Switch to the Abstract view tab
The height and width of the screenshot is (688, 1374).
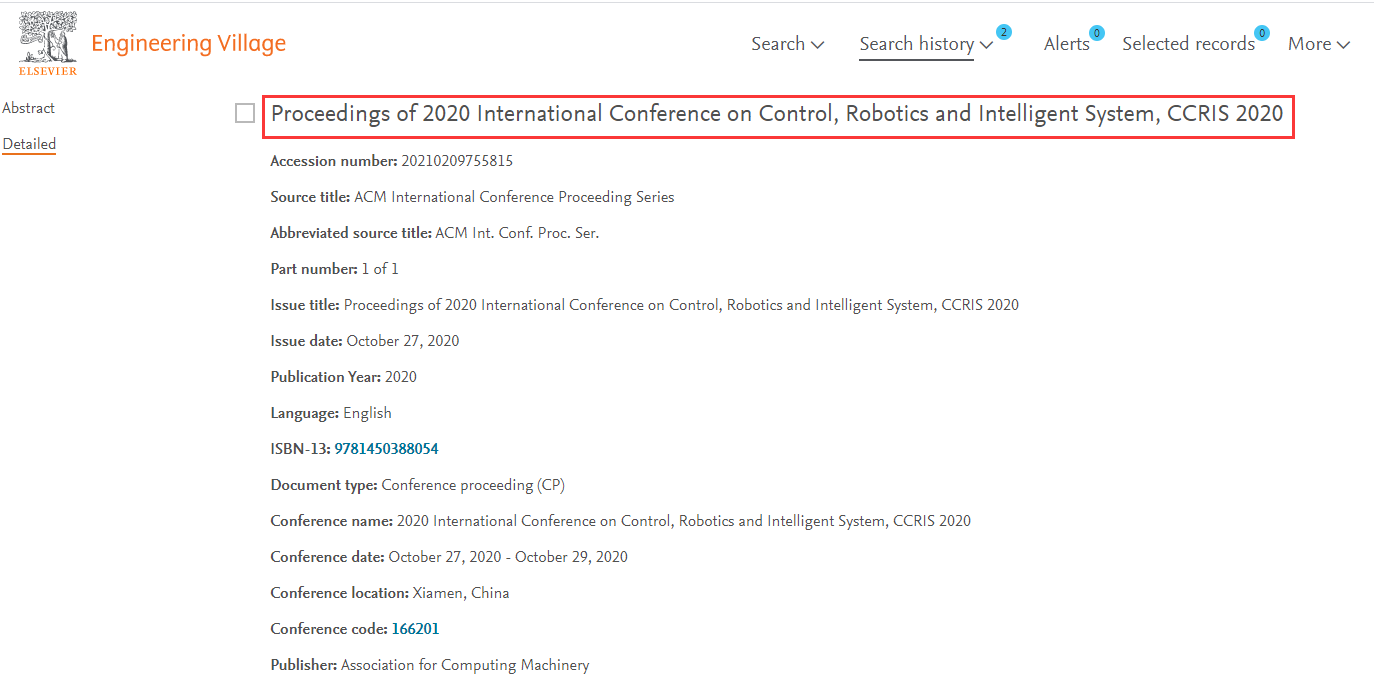coord(29,108)
